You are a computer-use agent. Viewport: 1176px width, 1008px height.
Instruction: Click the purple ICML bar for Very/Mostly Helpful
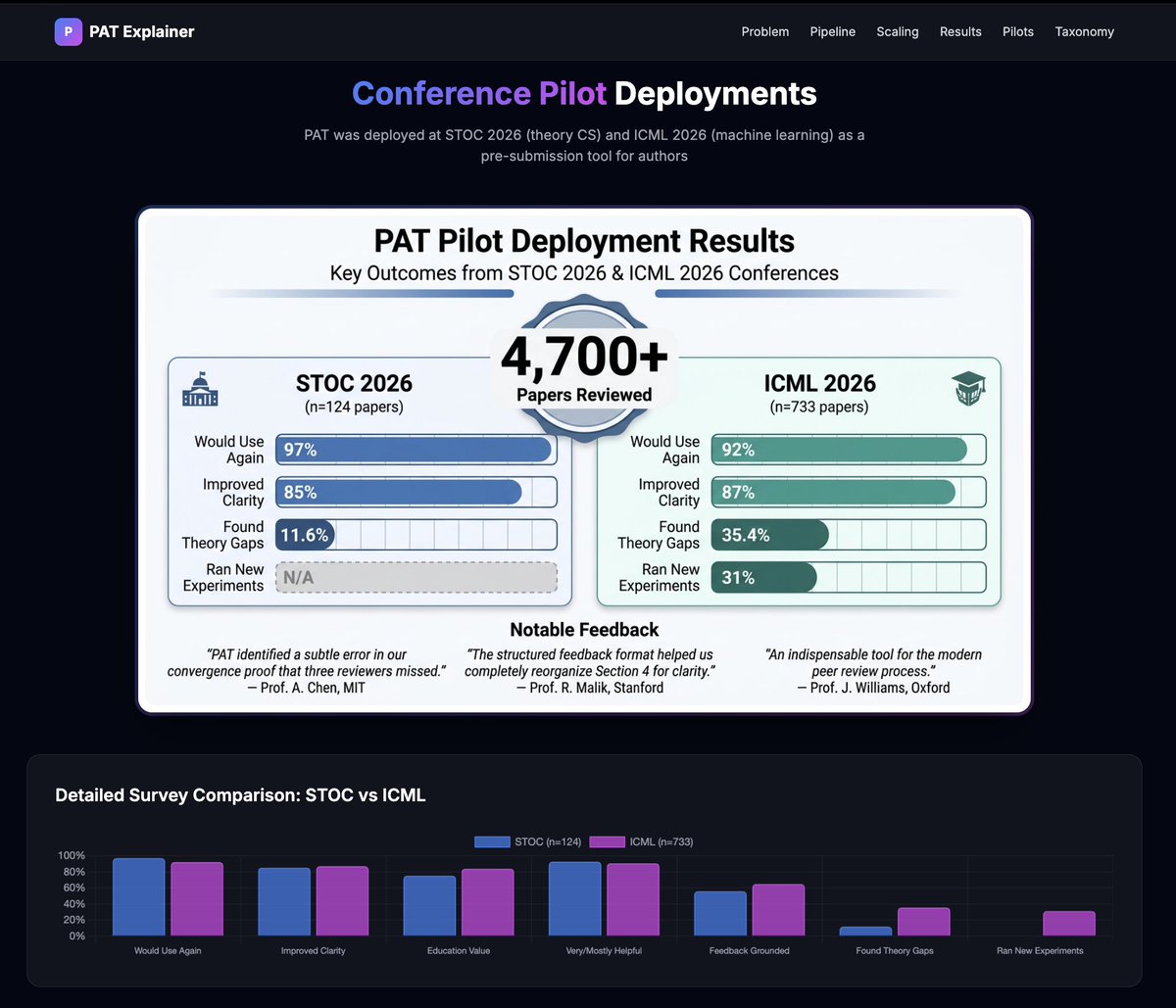click(x=632, y=899)
